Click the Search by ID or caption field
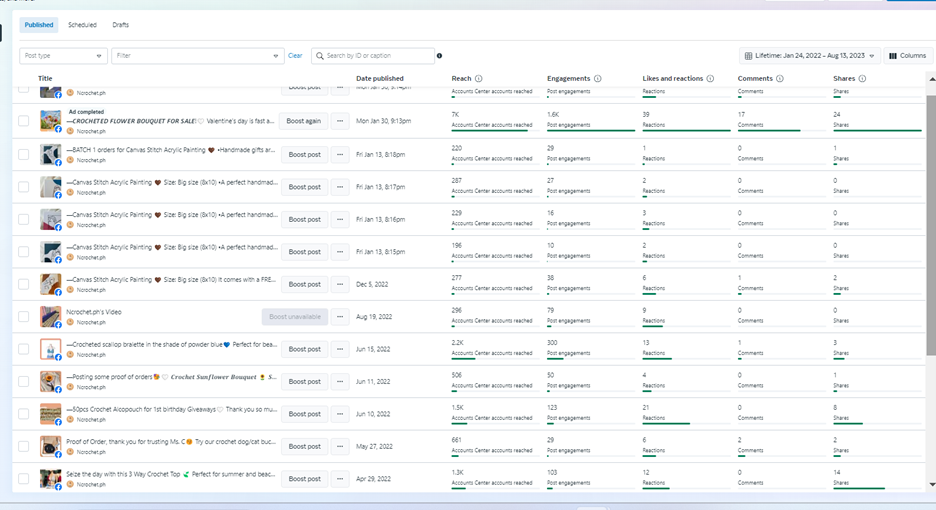Image resolution: width=936 pixels, height=510 pixels. pos(373,56)
